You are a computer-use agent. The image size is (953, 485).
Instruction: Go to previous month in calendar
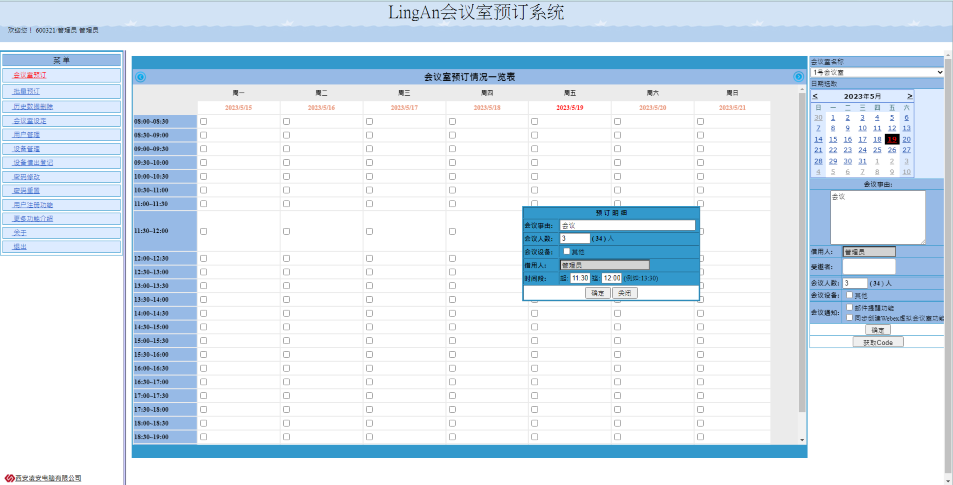815,96
